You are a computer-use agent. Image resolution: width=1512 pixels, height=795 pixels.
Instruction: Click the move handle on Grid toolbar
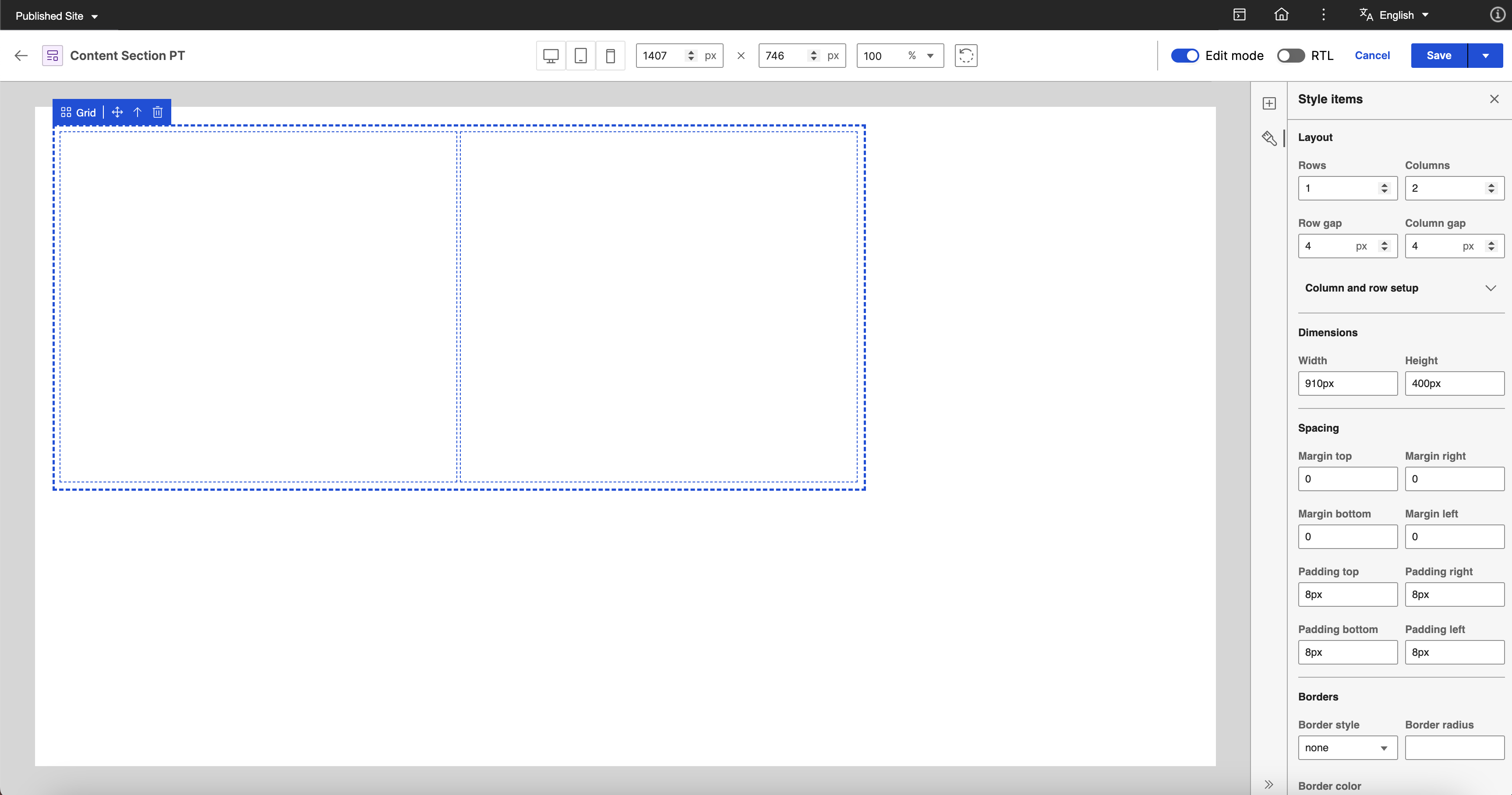[x=117, y=112]
